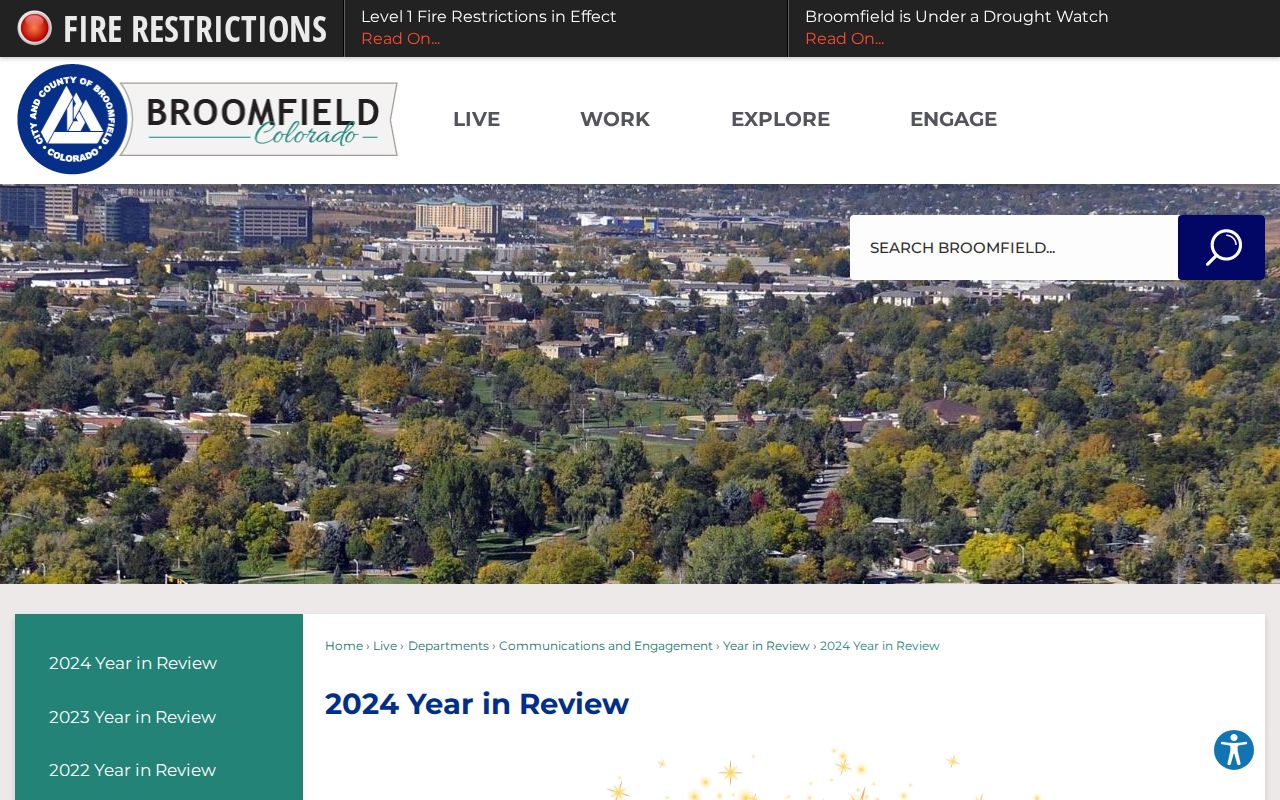Open the ENGAGE navigation menu
This screenshot has height=800, width=1280.
(953, 119)
